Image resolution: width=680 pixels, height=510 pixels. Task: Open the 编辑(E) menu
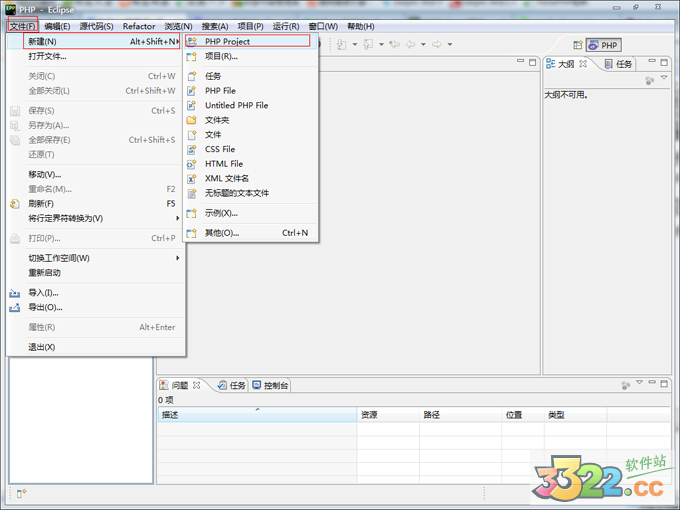tap(57, 26)
